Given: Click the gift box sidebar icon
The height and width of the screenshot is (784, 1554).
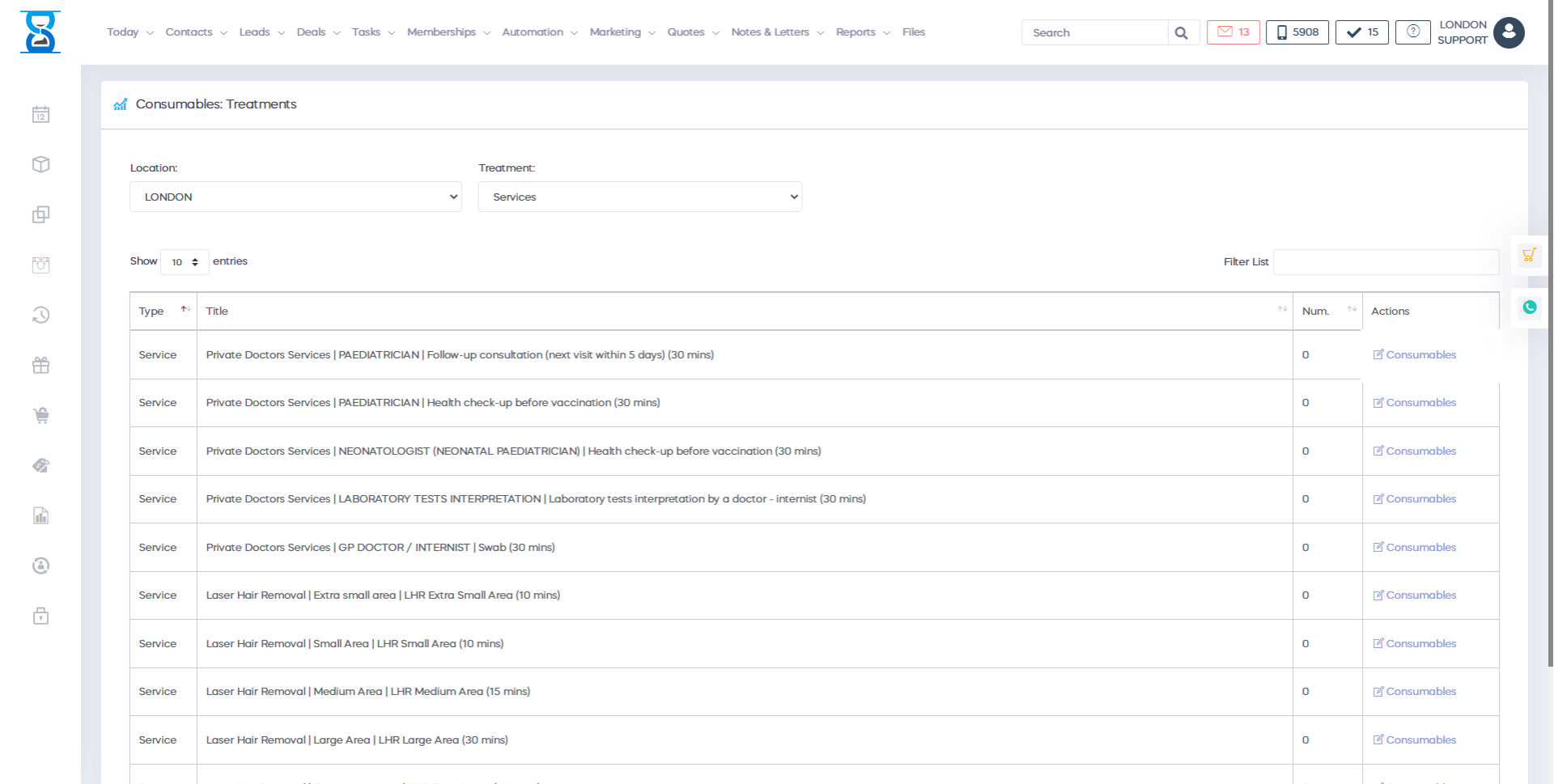Looking at the screenshot, I should (40, 366).
